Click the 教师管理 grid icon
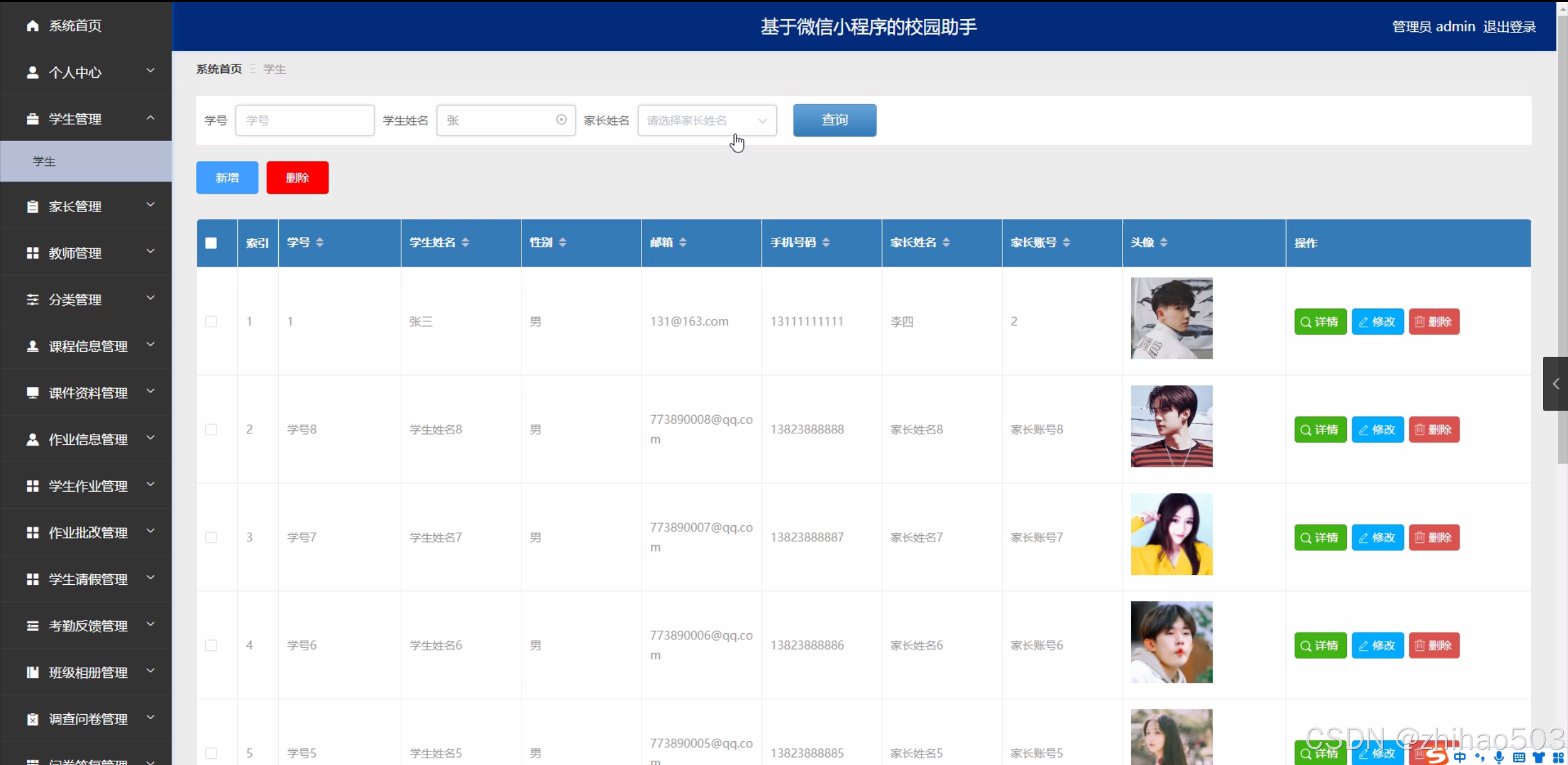The width and height of the screenshot is (1568, 765). [x=32, y=253]
